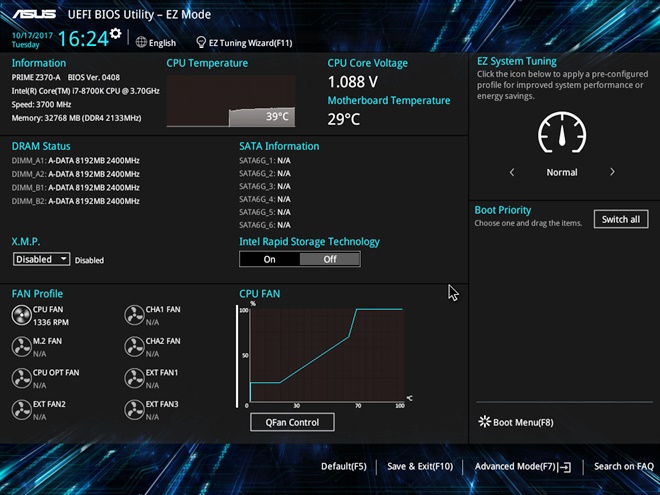Click the SATA6G_4: N/A entry

click(265, 199)
